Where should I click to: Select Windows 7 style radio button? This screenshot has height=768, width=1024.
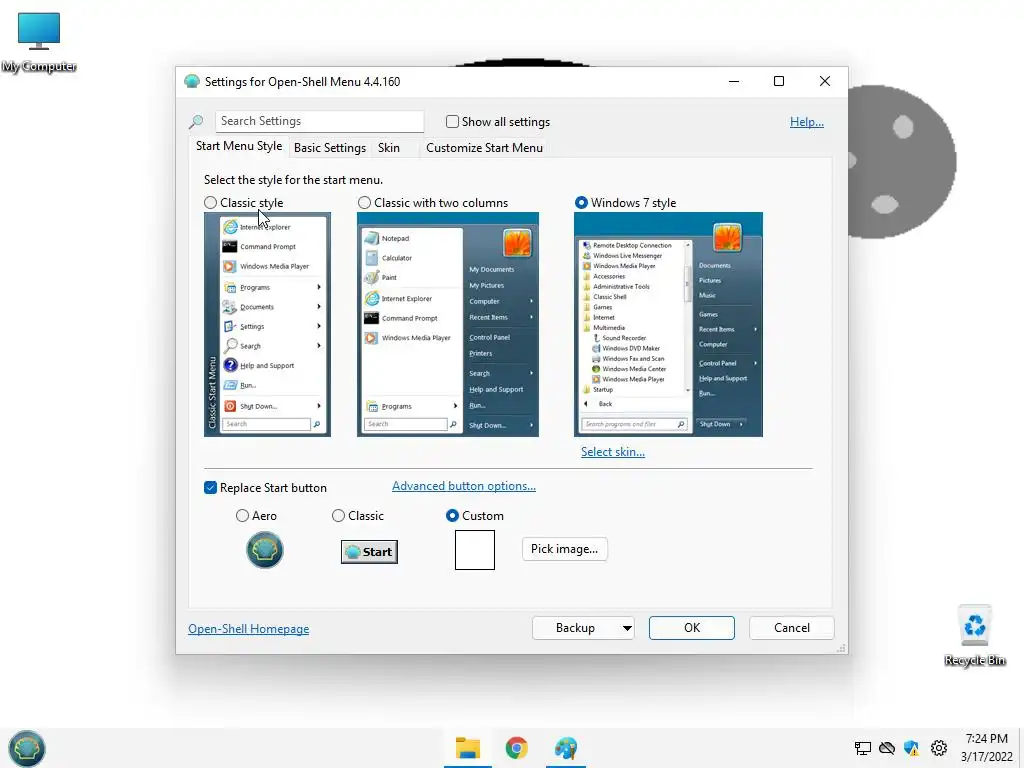pos(581,202)
